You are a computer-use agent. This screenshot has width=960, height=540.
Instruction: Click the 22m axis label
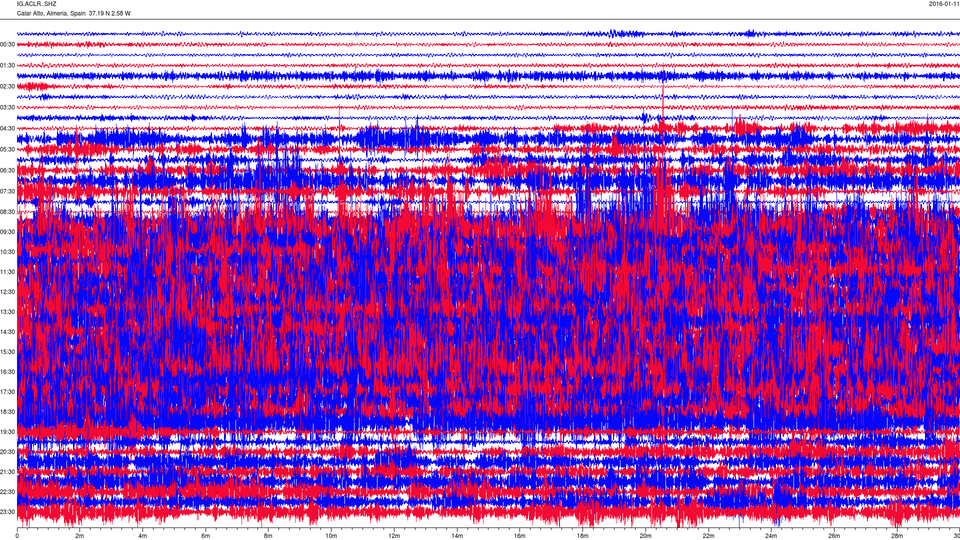coord(708,536)
